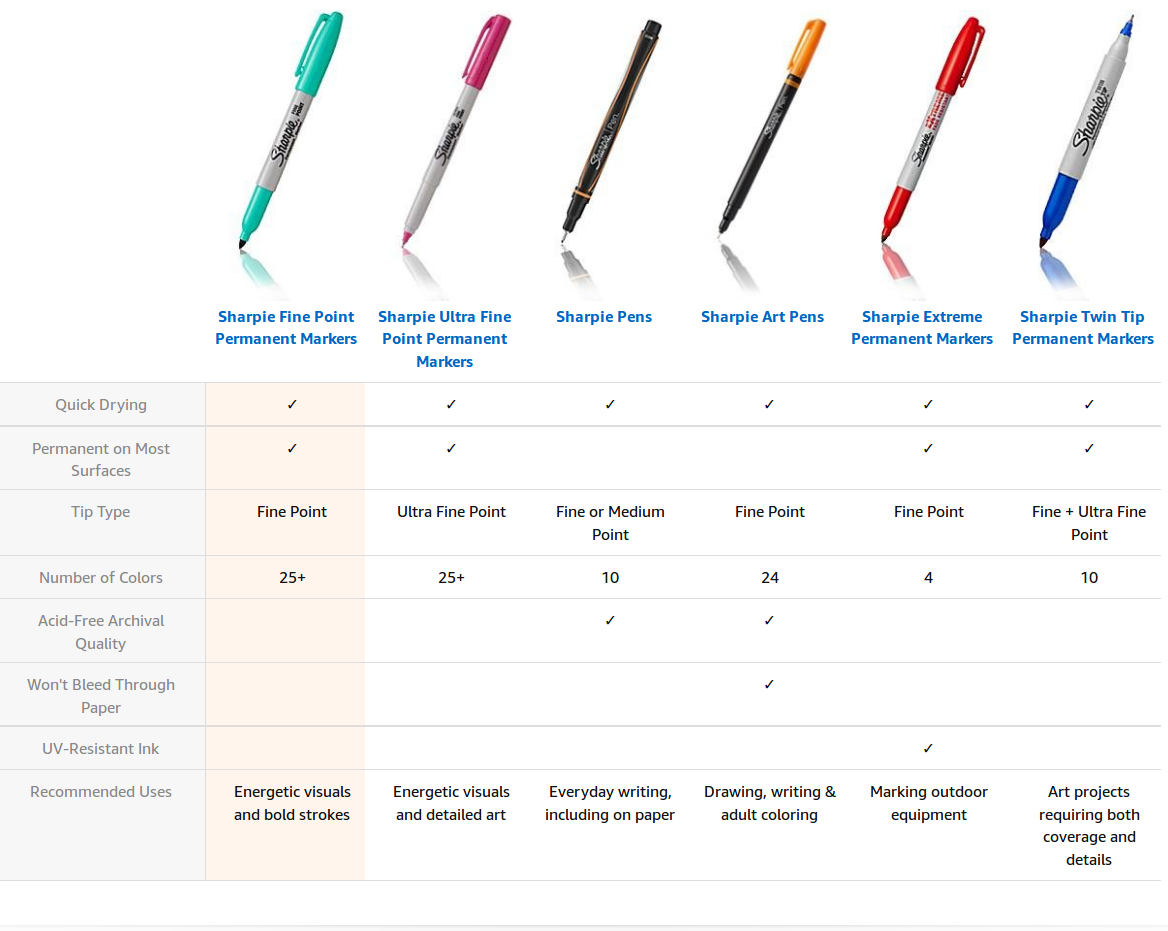Open Sharpie Extreme Permanent Markers link

point(922,328)
